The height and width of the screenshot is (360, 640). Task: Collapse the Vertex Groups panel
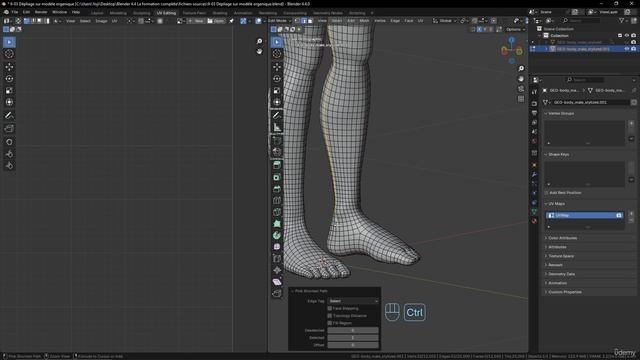560,113
